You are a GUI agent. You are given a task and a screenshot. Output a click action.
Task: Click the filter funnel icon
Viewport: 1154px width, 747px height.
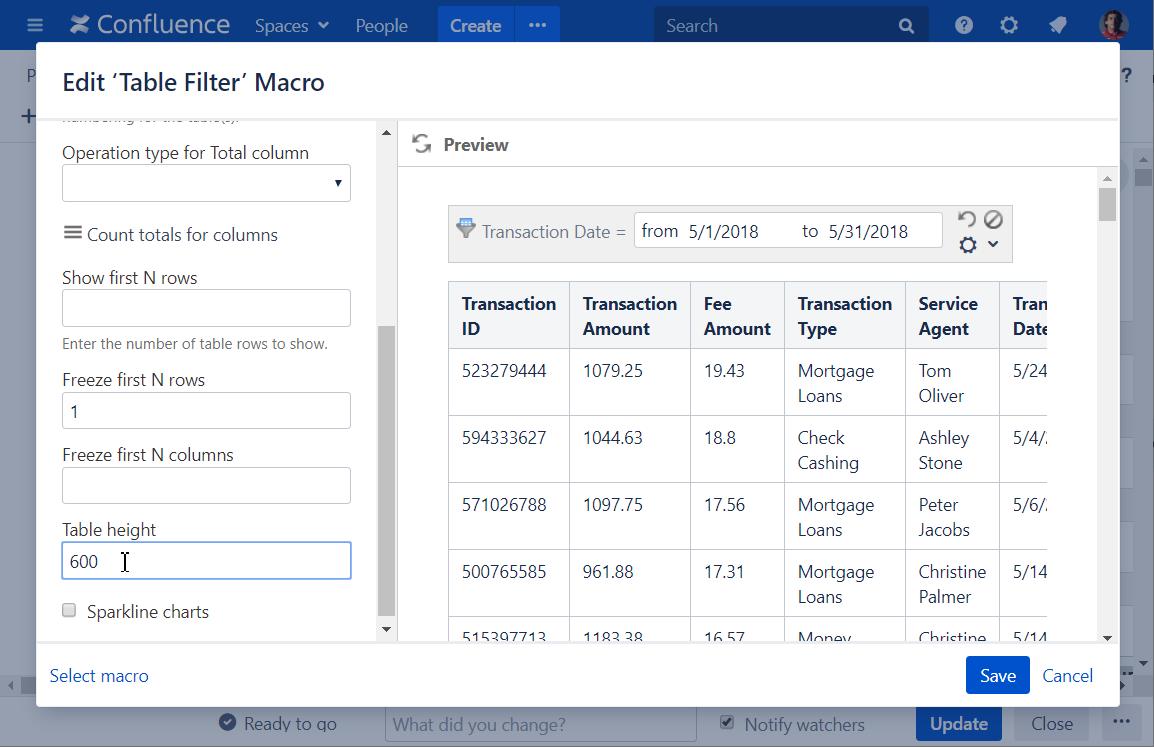point(466,228)
